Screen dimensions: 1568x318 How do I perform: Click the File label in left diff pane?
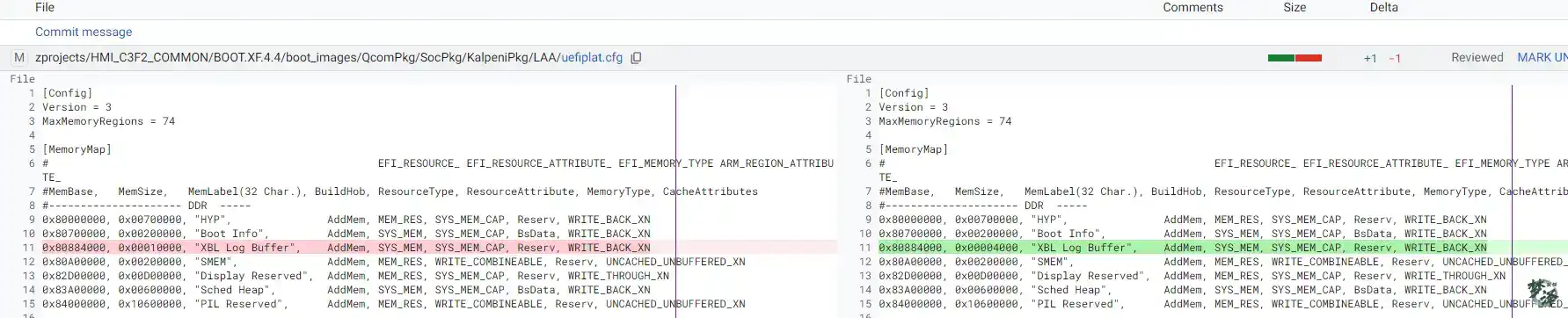click(23, 79)
